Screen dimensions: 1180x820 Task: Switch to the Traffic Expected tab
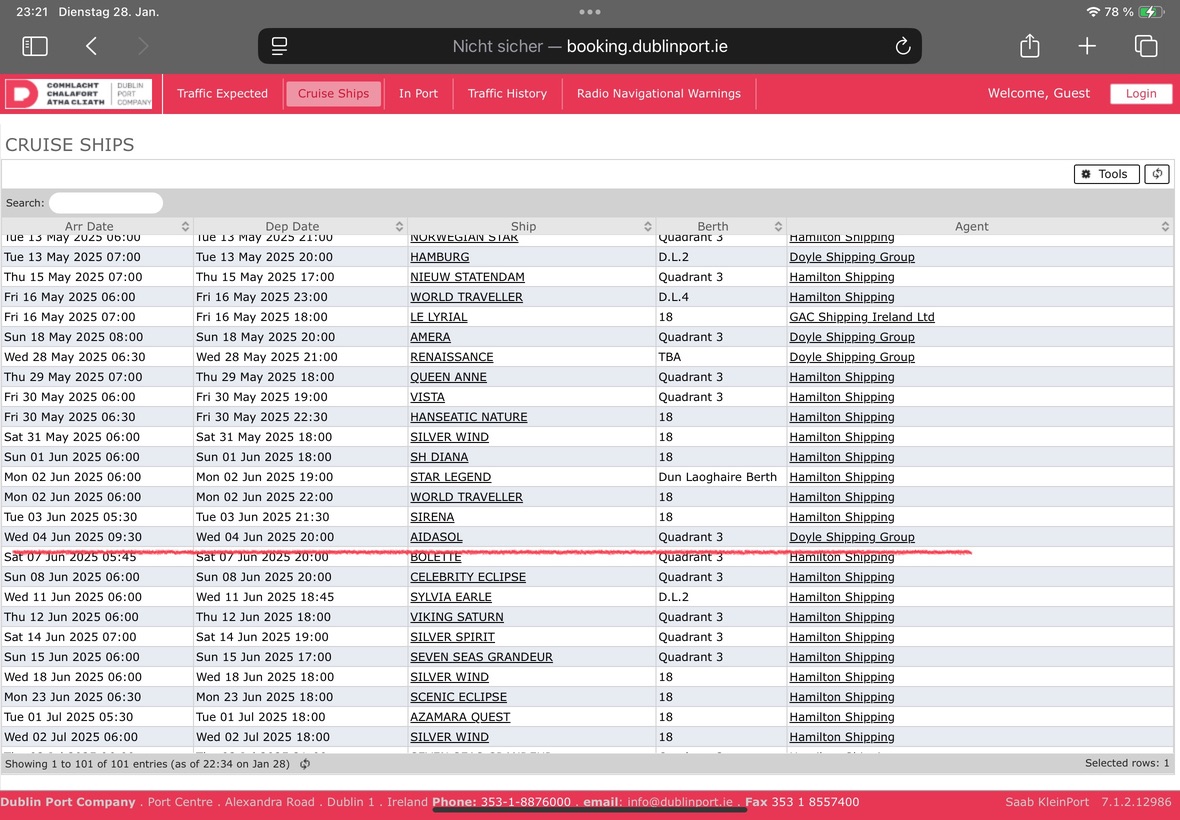[222, 94]
